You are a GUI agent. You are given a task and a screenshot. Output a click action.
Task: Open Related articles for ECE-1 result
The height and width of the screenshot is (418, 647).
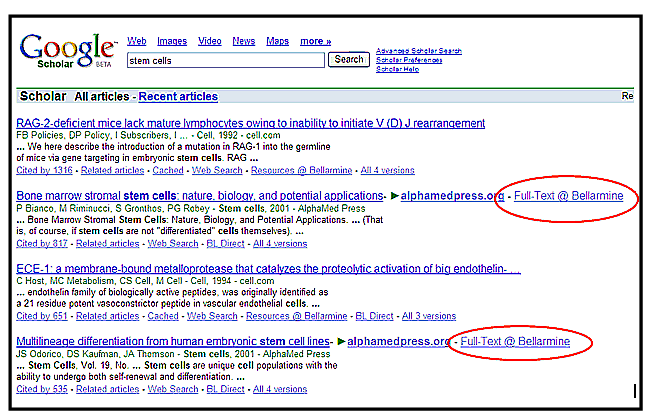click(107, 316)
